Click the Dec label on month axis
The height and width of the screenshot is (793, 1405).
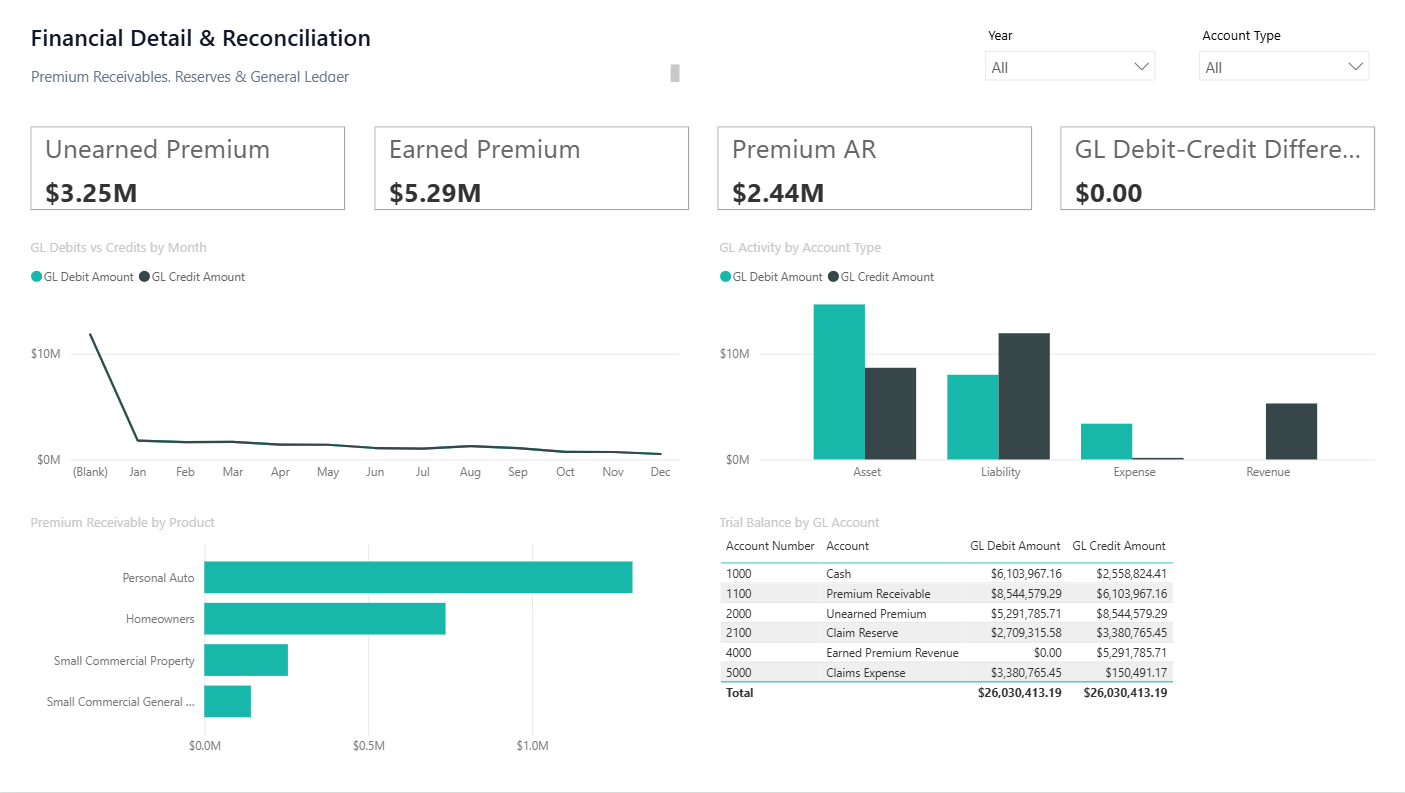pos(660,472)
